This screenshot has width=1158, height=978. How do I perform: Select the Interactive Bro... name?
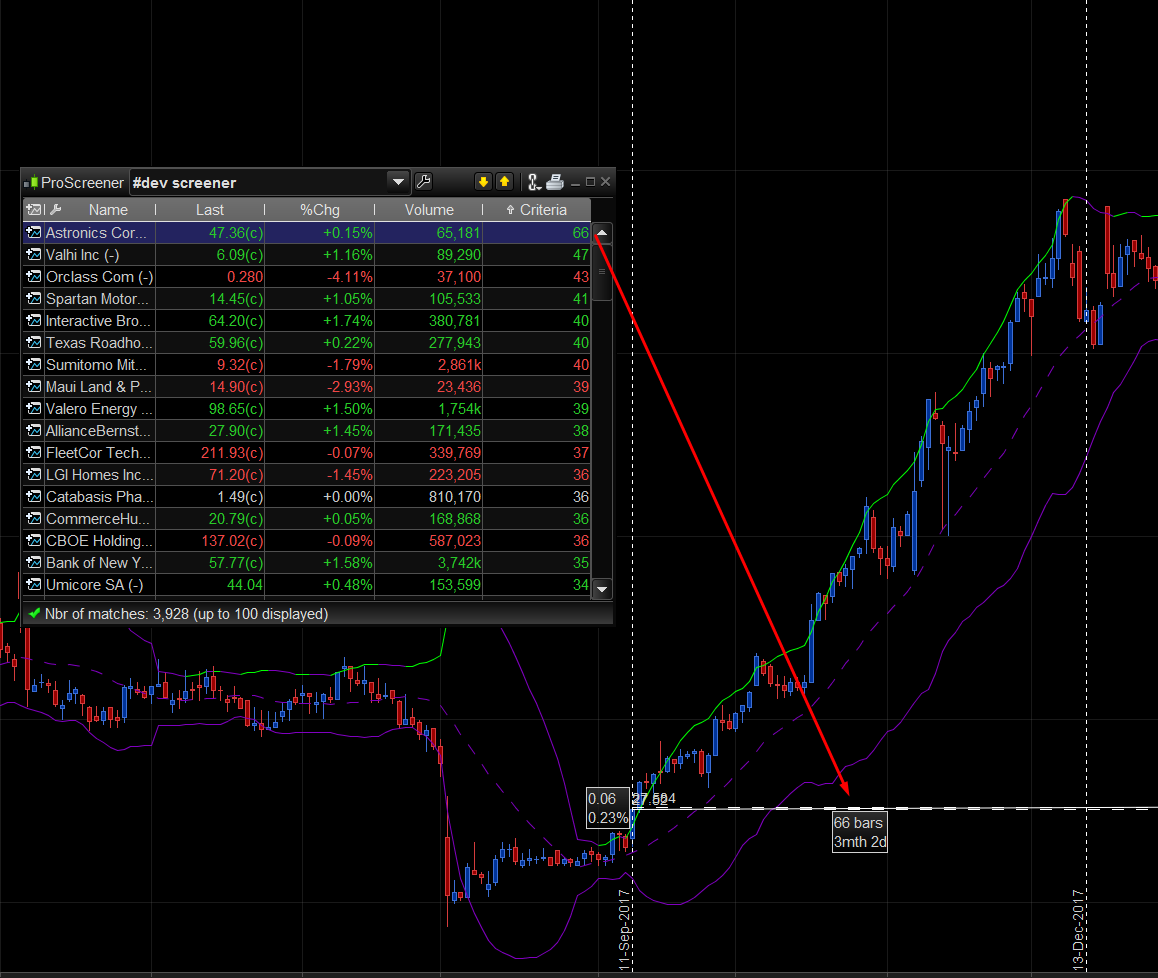(x=98, y=321)
